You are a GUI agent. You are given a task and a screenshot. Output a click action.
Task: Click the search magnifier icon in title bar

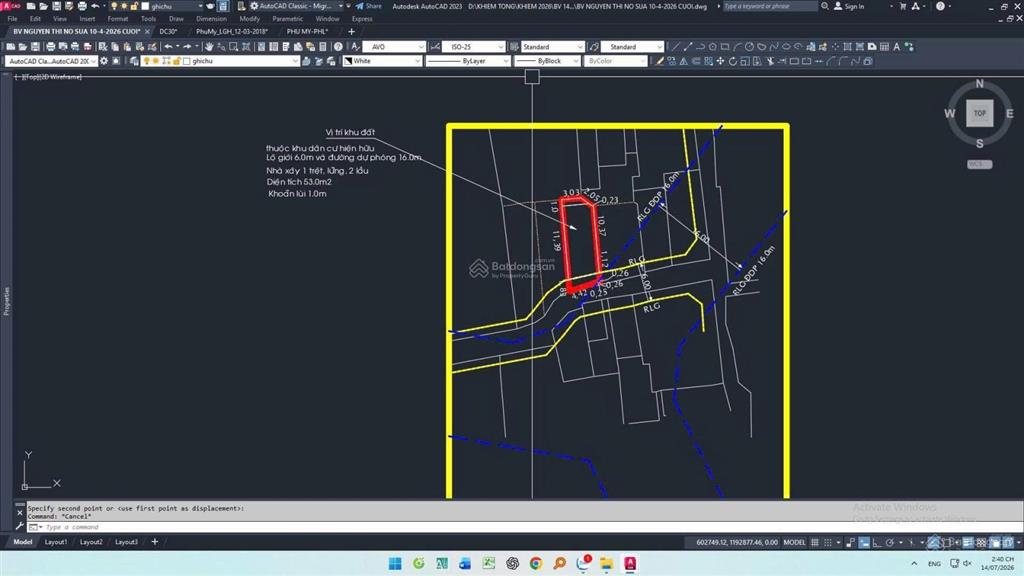point(825,6)
